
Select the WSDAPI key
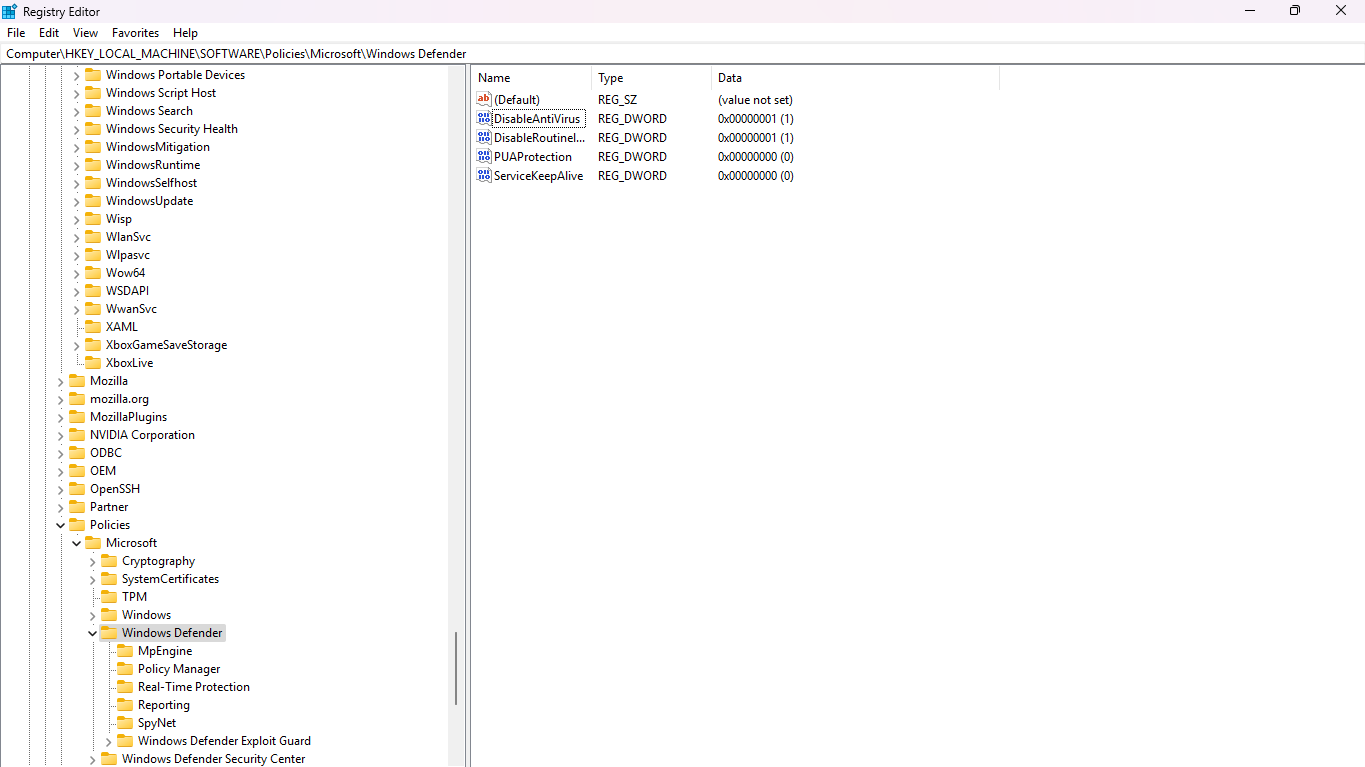pos(127,291)
